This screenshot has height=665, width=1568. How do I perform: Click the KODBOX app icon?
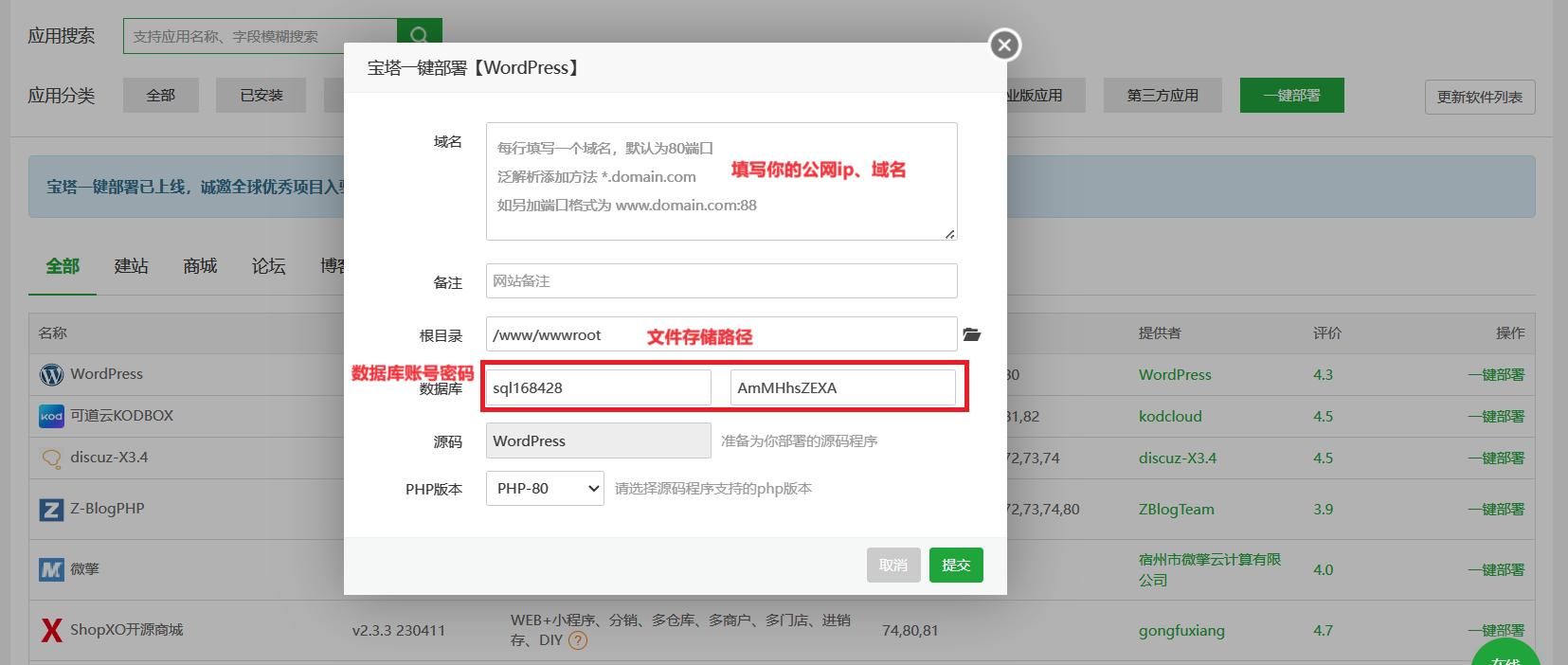click(x=51, y=416)
